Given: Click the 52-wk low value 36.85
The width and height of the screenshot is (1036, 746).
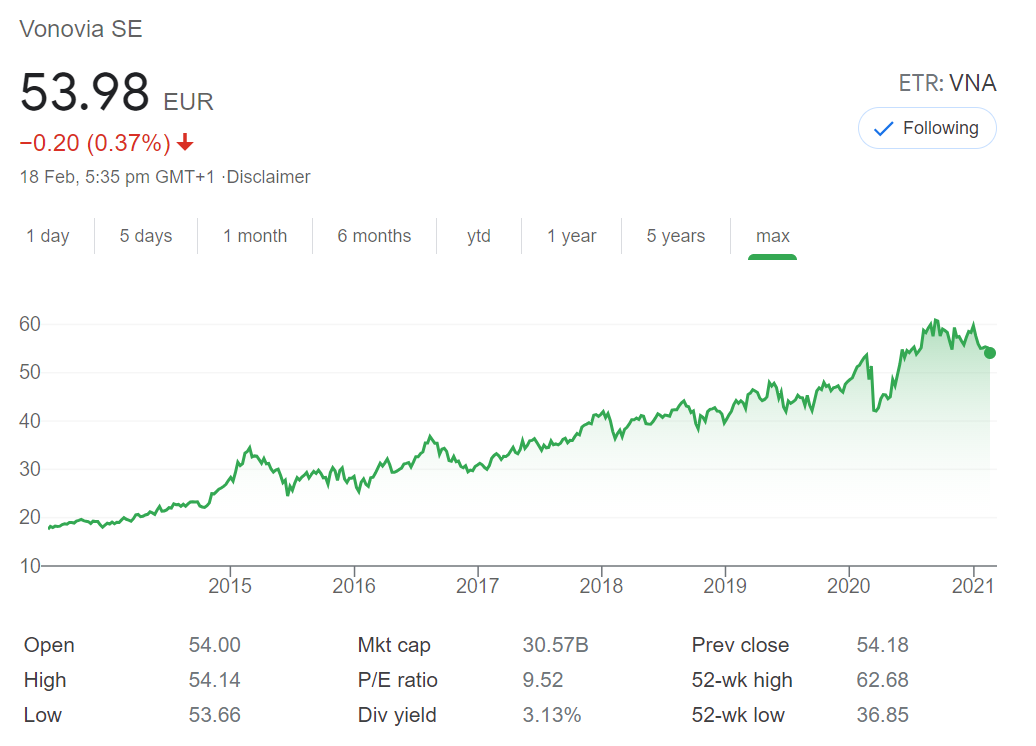Looking at the screenshot, I should tap(882, 715).
